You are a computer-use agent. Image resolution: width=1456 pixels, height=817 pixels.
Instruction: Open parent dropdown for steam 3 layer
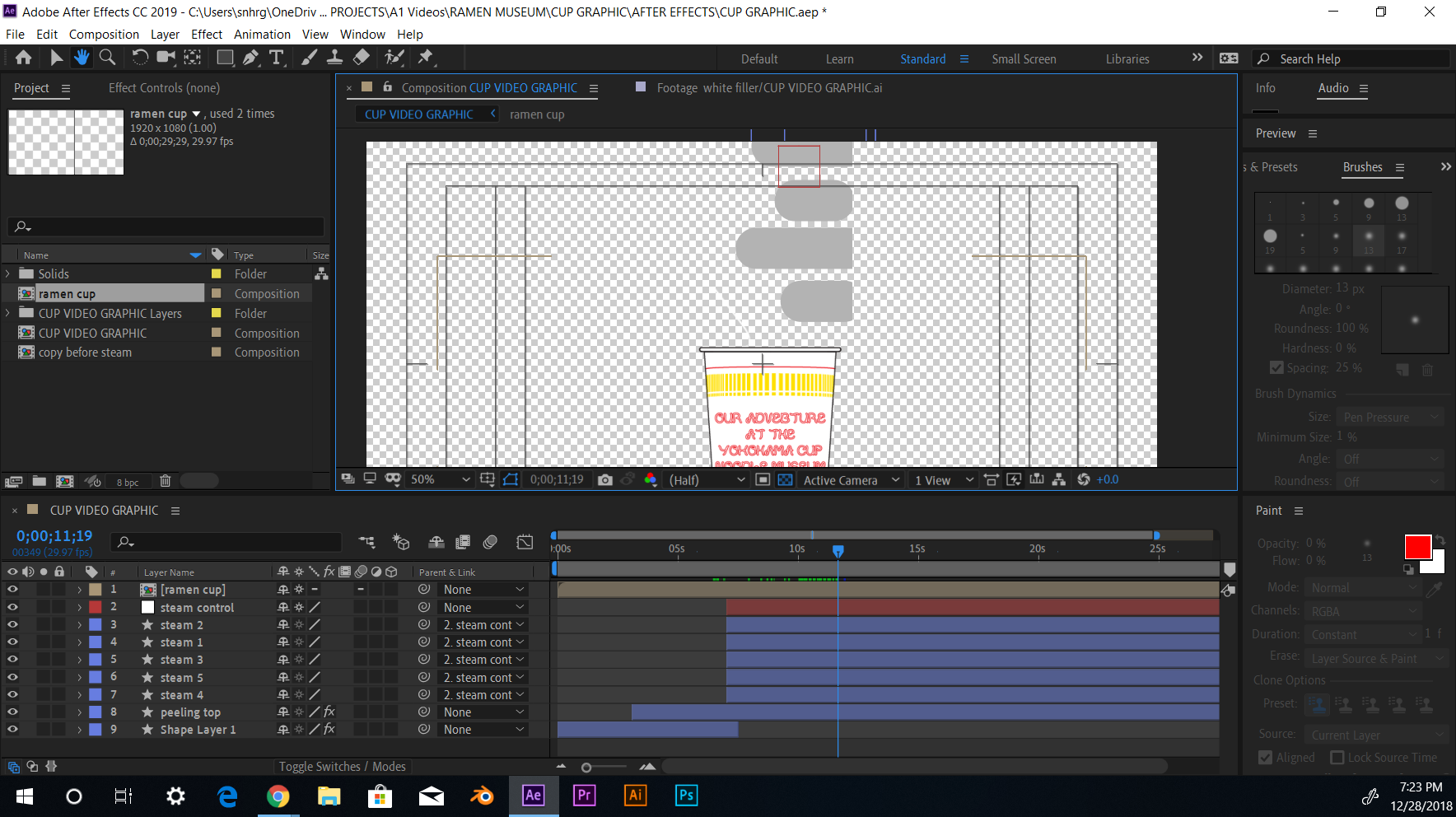483,660
